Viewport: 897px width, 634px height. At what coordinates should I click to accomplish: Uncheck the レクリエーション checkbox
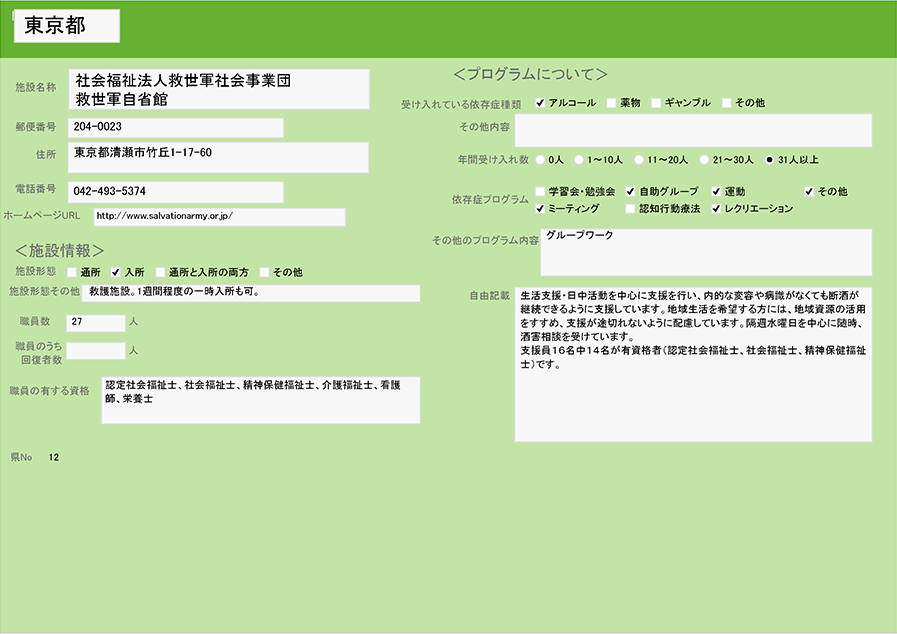pyautogui.click(x=717, y=209)
